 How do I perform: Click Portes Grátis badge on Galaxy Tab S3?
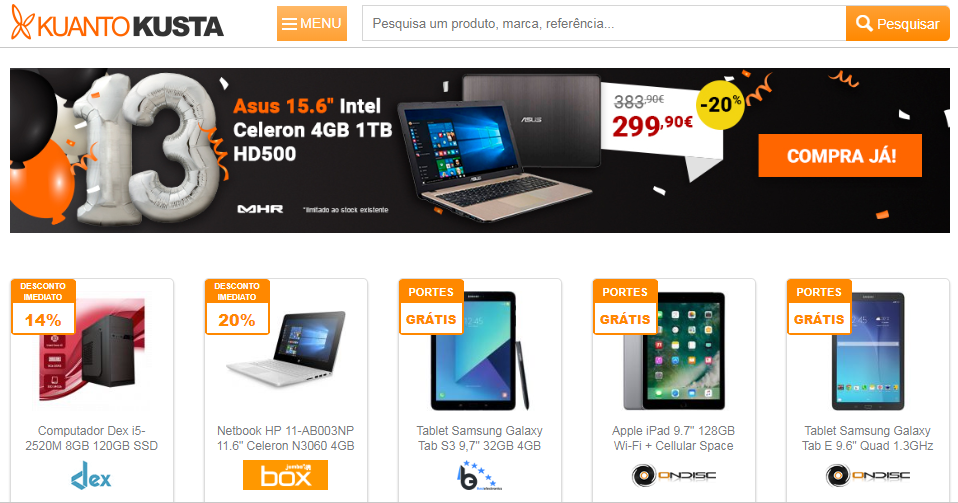[431, 307]
